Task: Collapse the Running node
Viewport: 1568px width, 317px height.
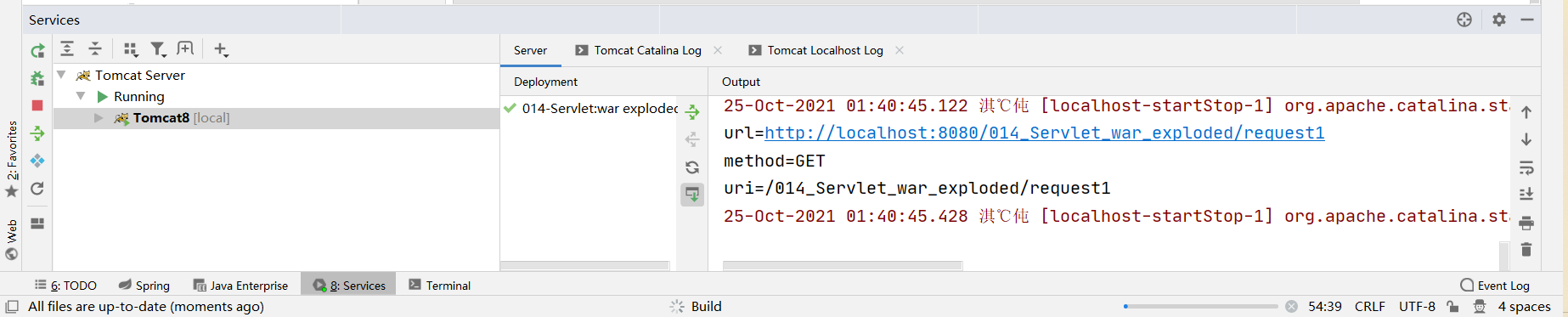Action: pos(81,96)
